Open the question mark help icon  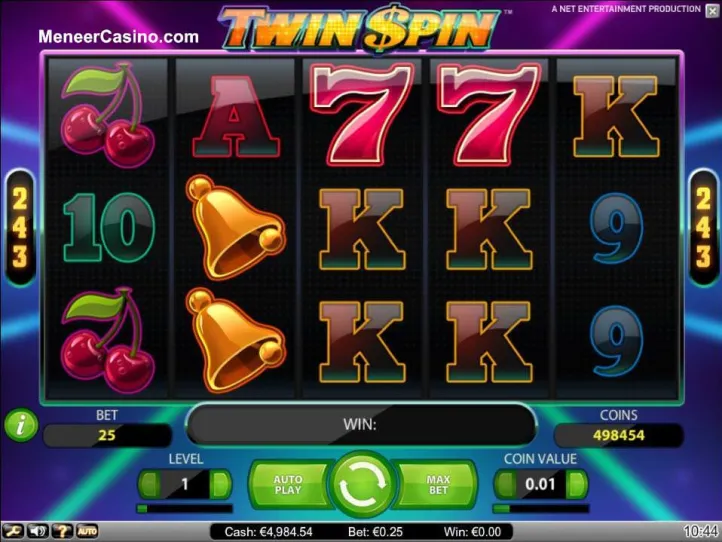point(62,531)
